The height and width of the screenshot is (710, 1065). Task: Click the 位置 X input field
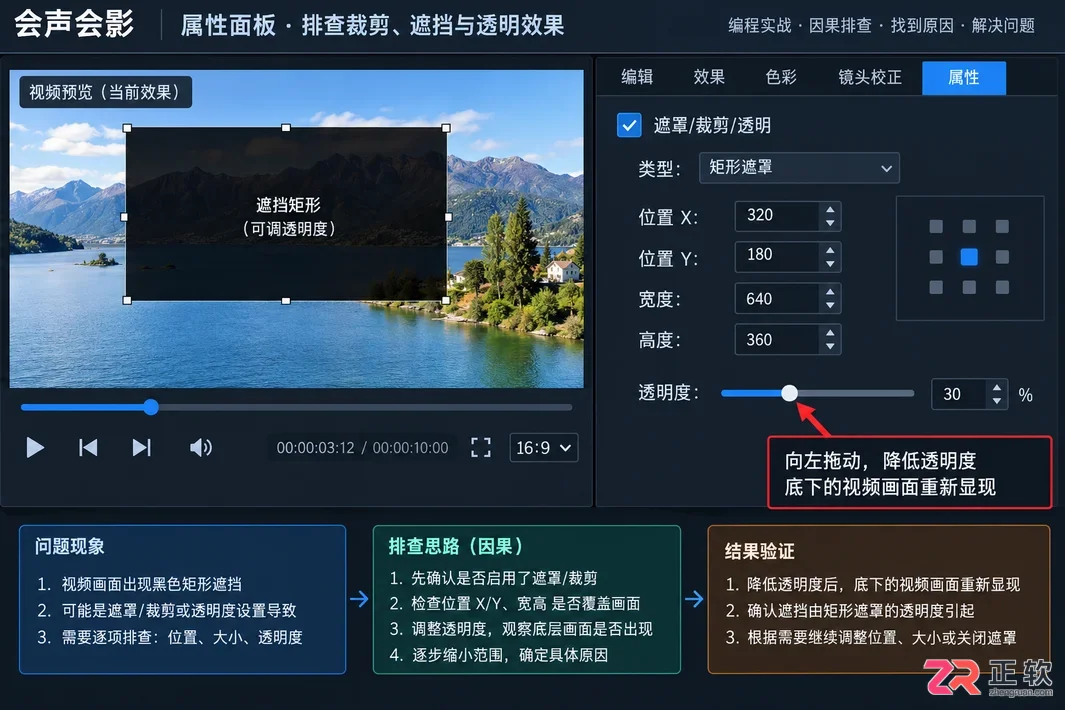tap(776, 216)
